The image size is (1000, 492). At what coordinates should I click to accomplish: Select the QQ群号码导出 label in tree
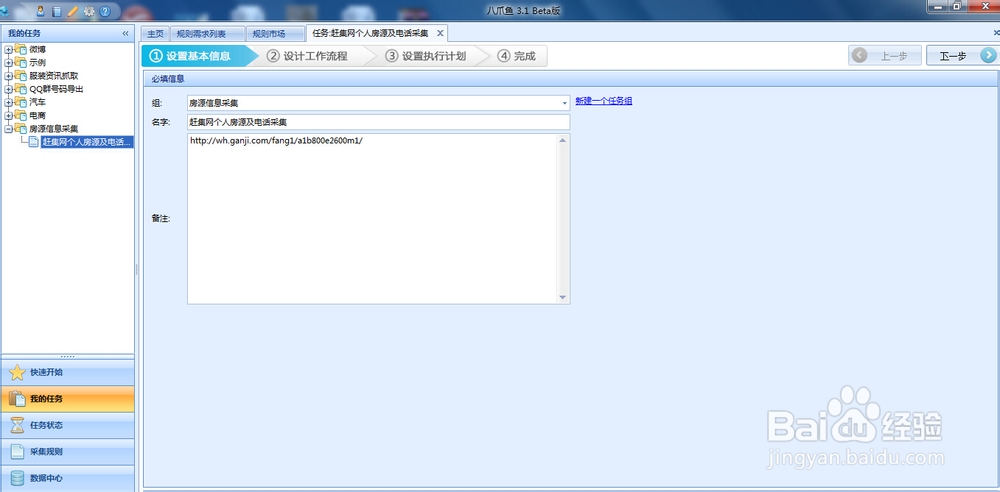point(56,89)
